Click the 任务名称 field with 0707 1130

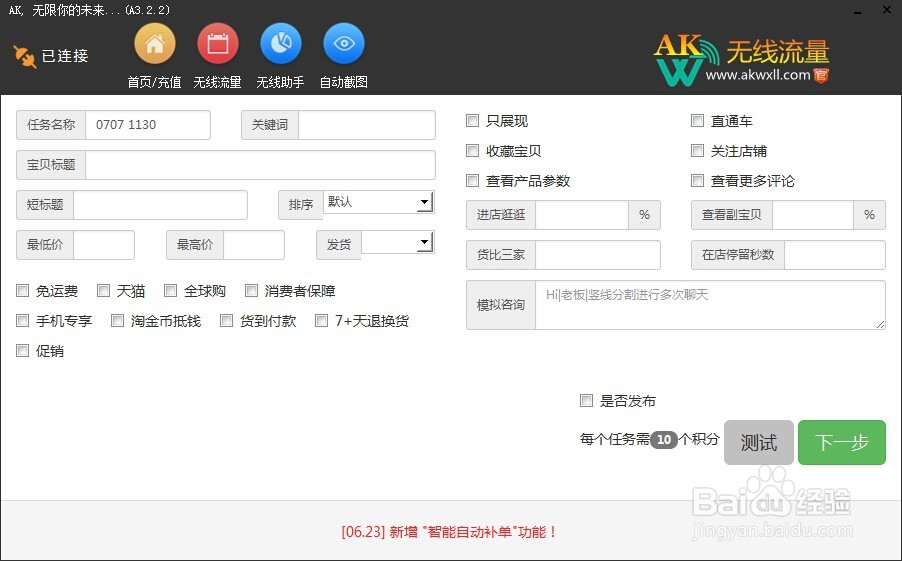tap(148, 125)
